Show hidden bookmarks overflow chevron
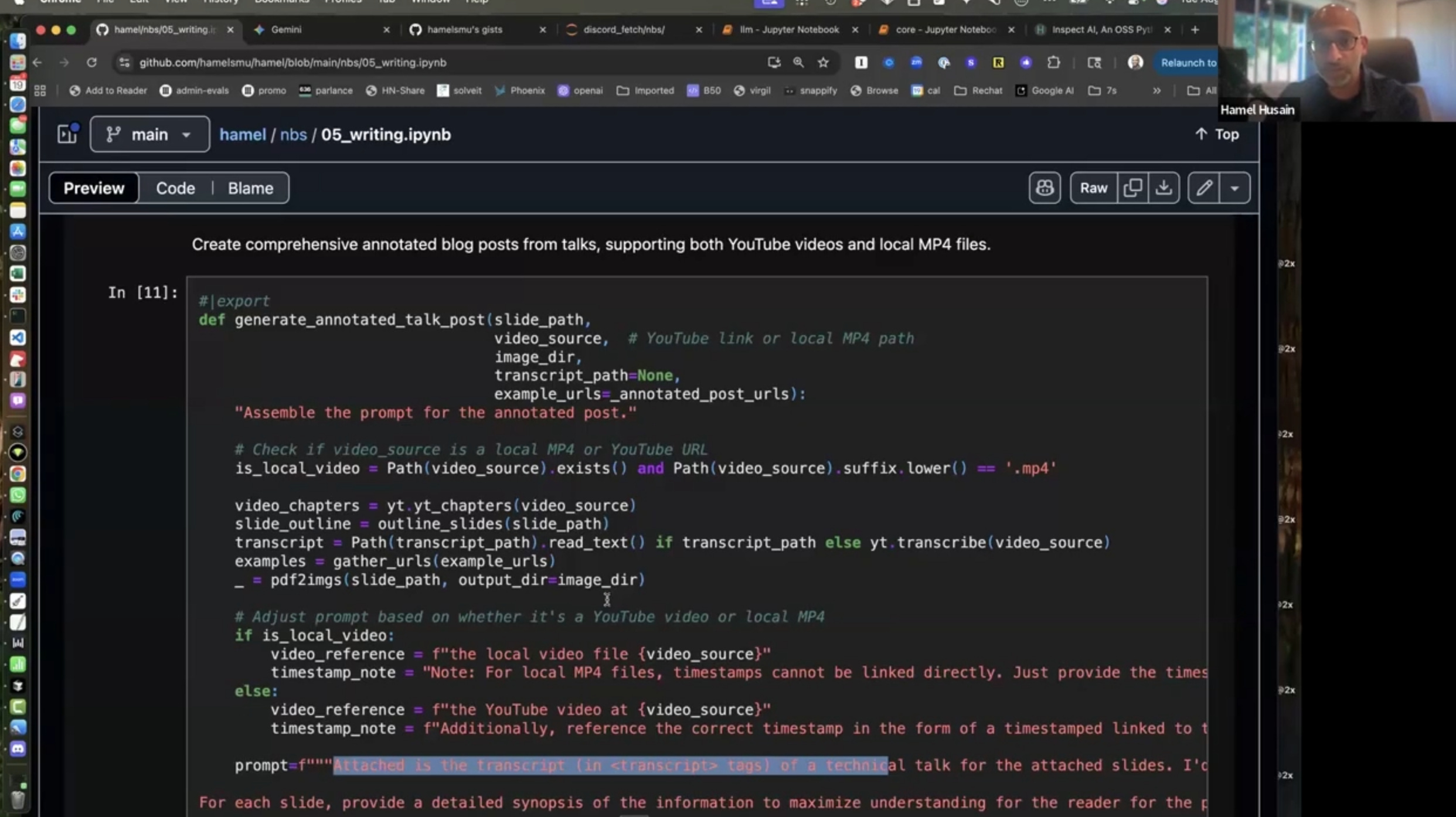This screenshot has width=1456, height=817. 1156,91
